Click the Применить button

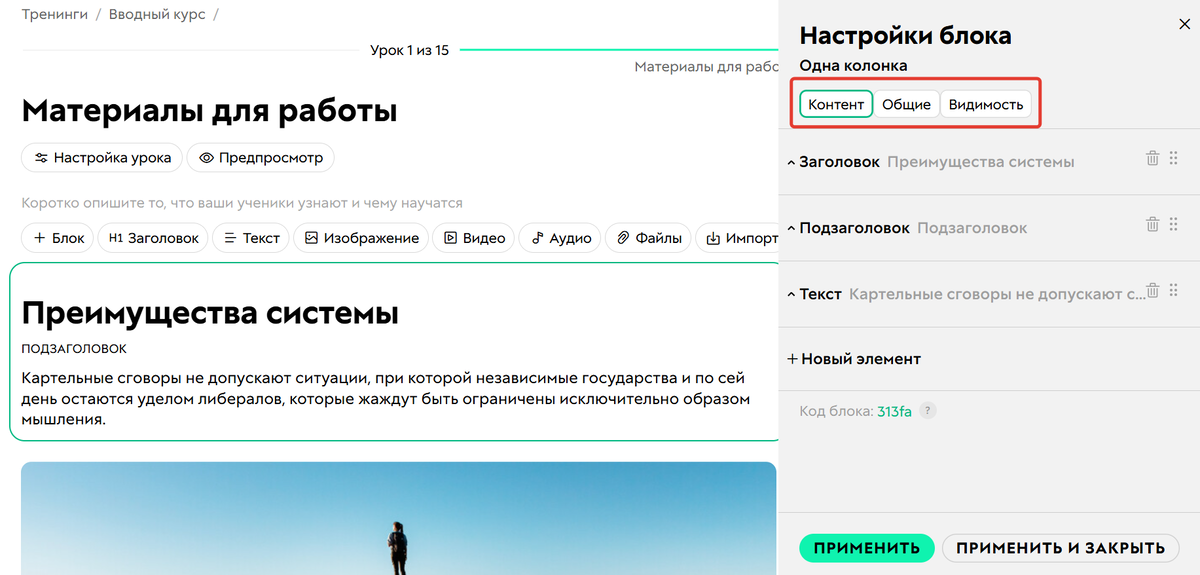tap(867, 548)
